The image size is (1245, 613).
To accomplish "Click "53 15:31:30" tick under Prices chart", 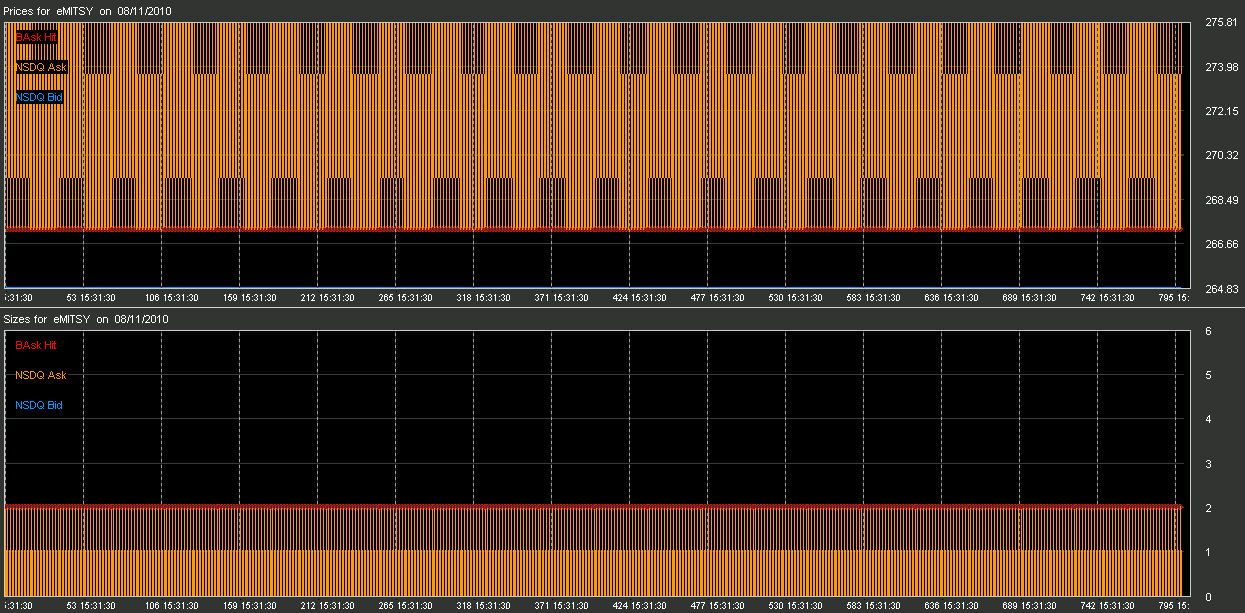I will [91, 297].
